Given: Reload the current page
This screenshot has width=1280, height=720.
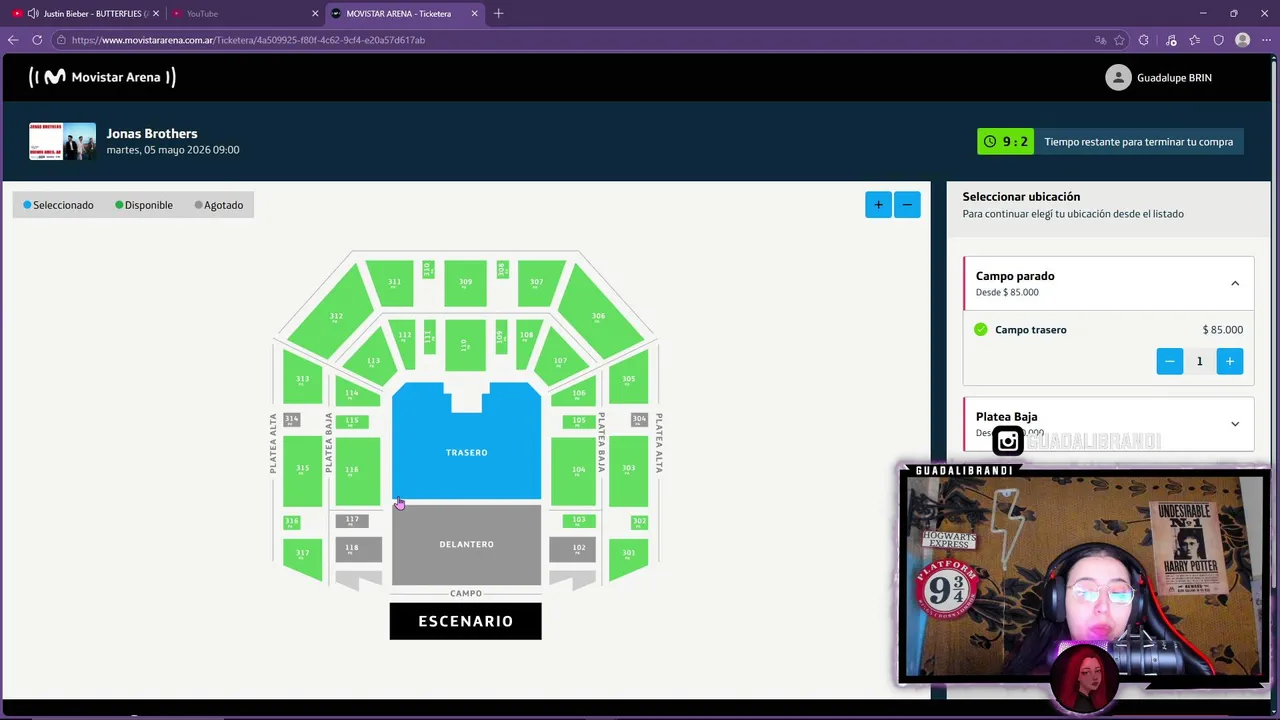Looking at the screenshot, I should pyautogui.click(x=37, y=40).
